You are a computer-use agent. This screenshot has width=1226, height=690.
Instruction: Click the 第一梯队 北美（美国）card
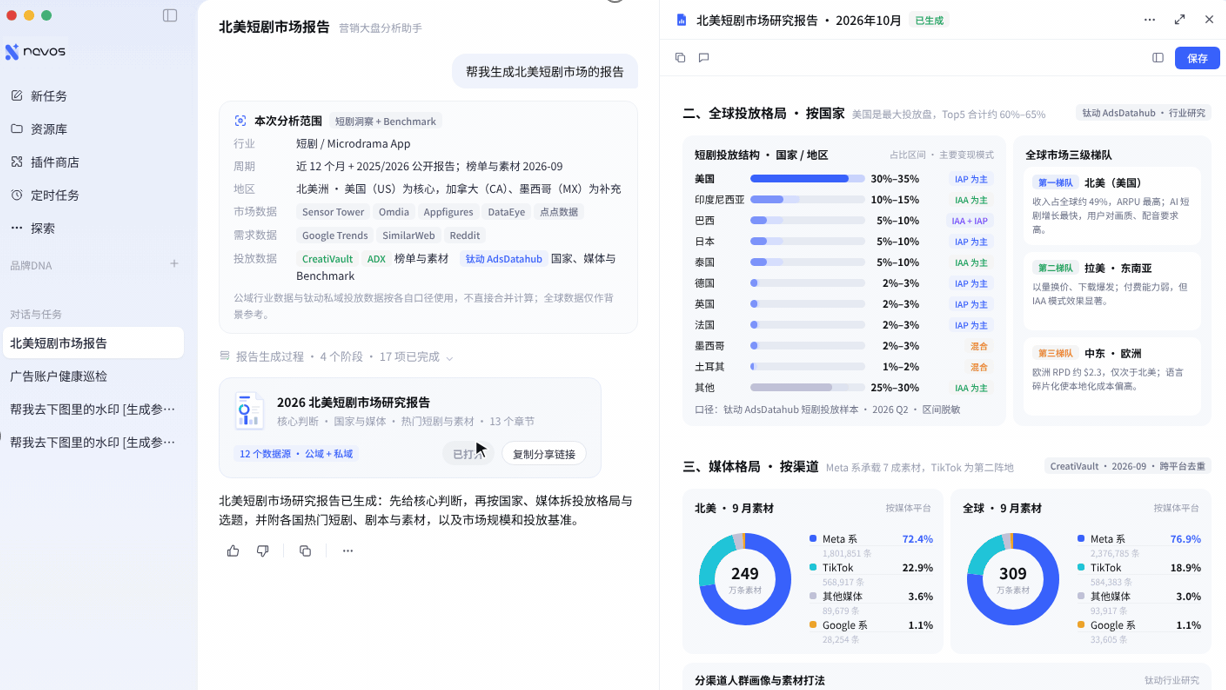[1112, 206]
